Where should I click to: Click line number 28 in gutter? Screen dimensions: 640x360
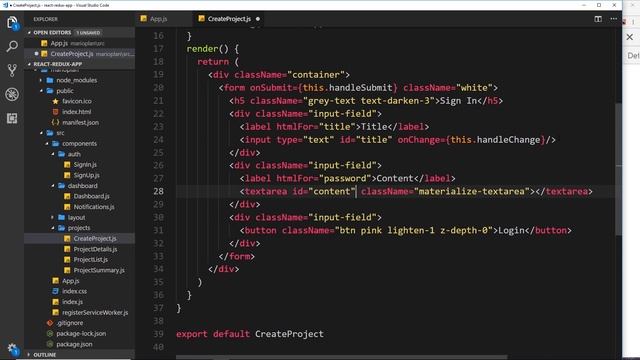[x=158, y=191]
